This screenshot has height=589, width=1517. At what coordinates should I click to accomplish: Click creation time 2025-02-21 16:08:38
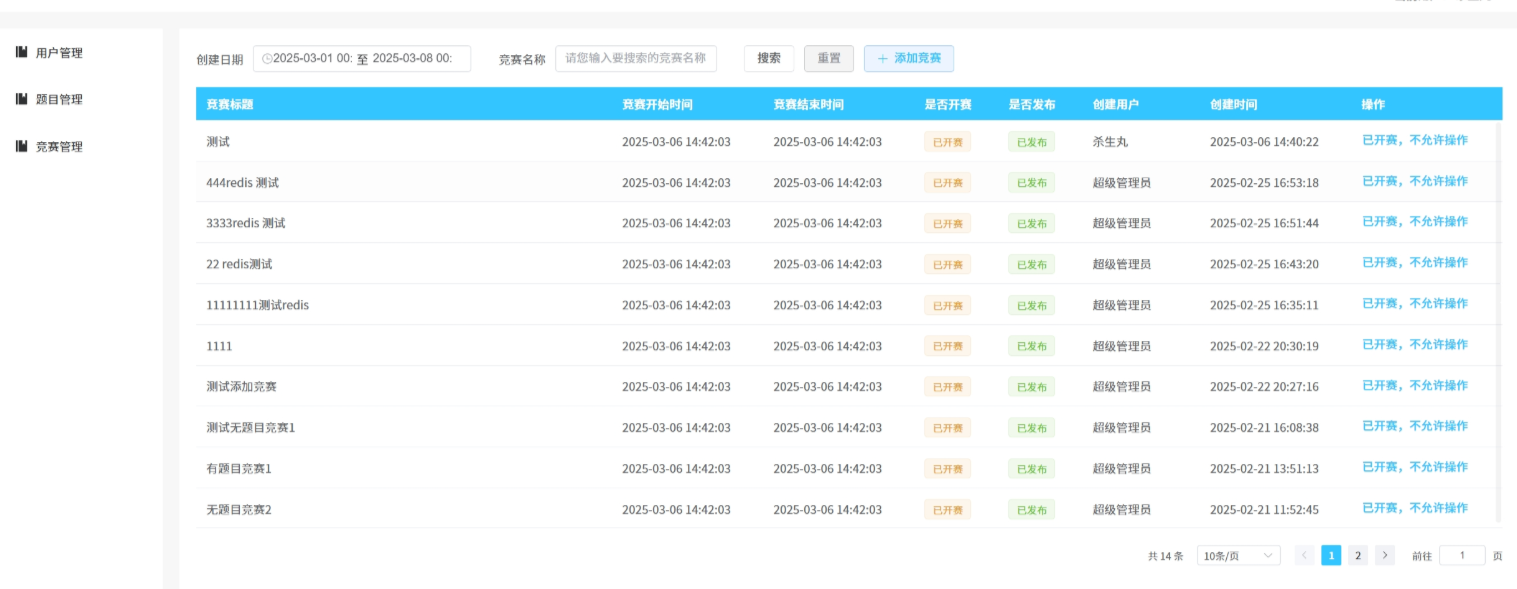click(1264, 428)
